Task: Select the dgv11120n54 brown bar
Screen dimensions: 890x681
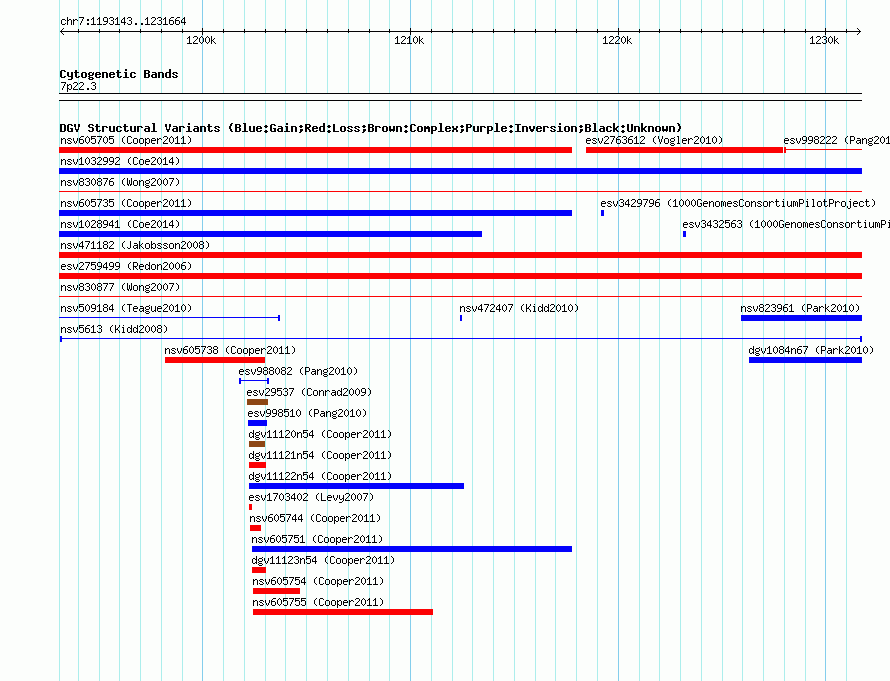Action: tap(257, 444)
